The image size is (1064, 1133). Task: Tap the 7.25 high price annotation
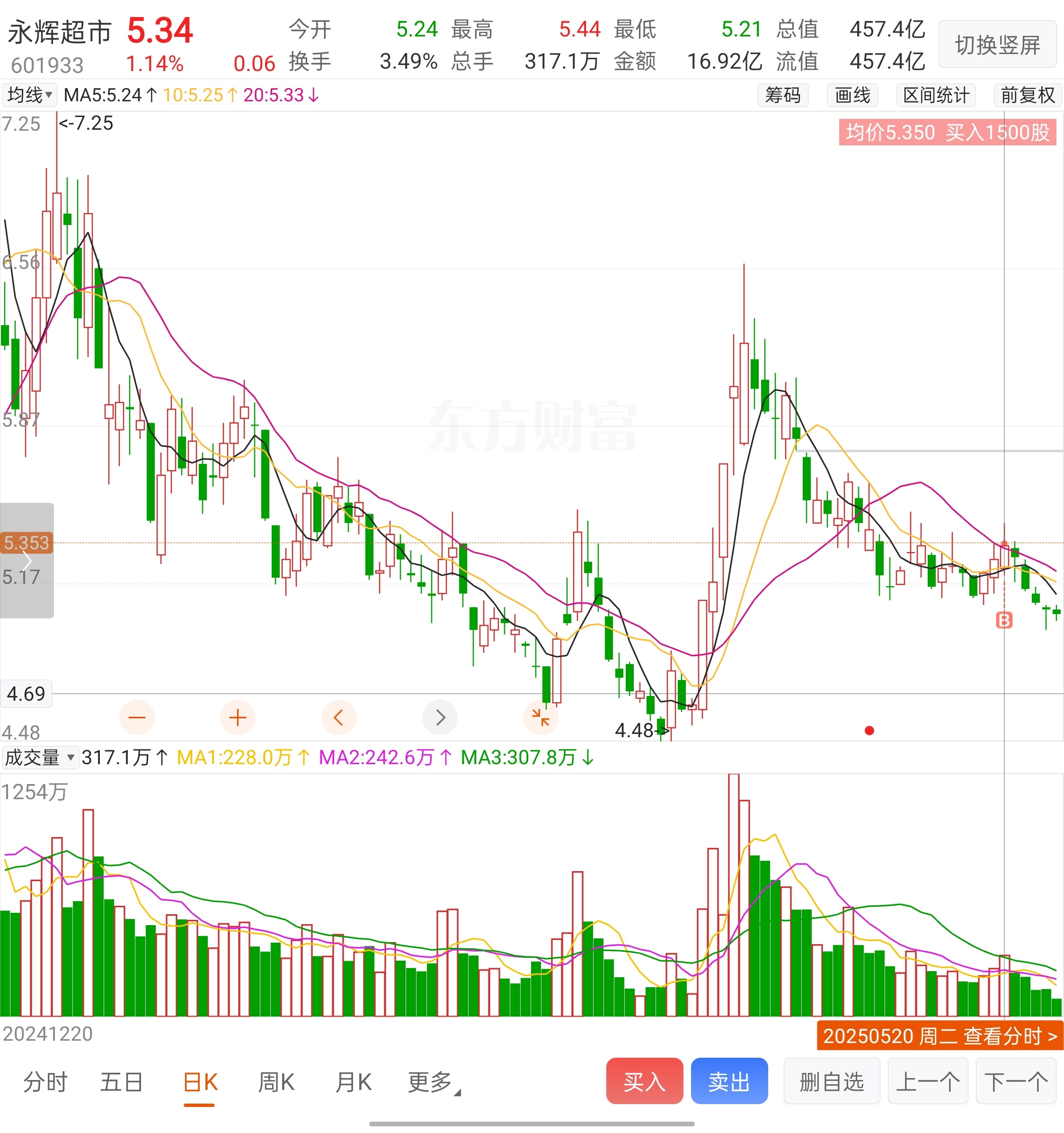pyautogui.click(x=86, y=123)
